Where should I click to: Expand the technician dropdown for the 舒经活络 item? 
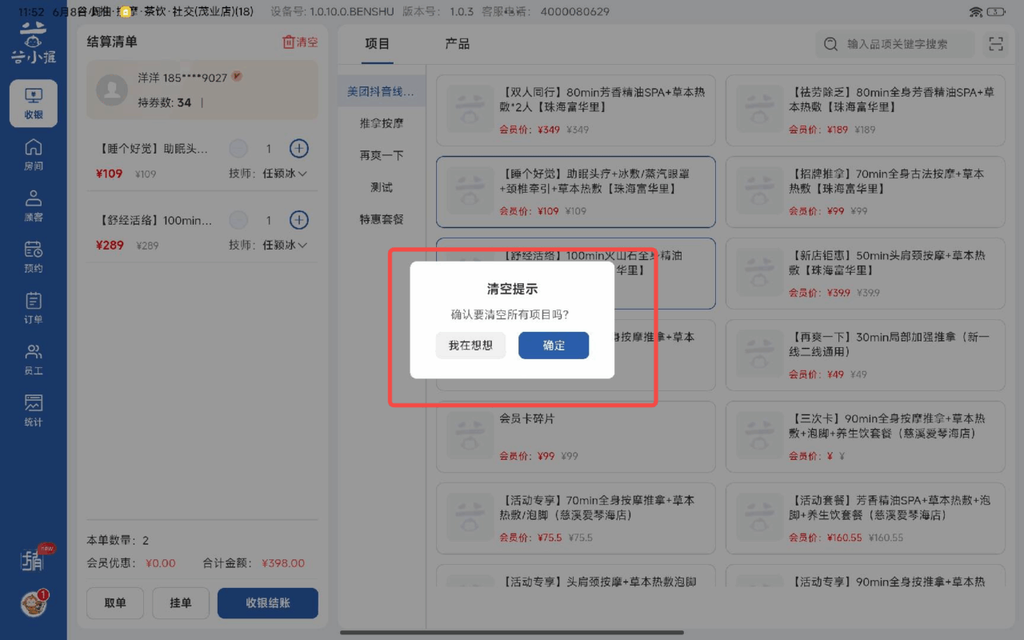pyautogui.click(x=285, y=245)
